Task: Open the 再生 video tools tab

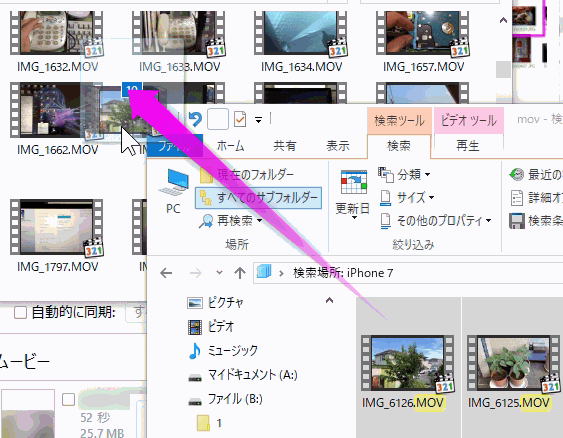Action: 467,146
